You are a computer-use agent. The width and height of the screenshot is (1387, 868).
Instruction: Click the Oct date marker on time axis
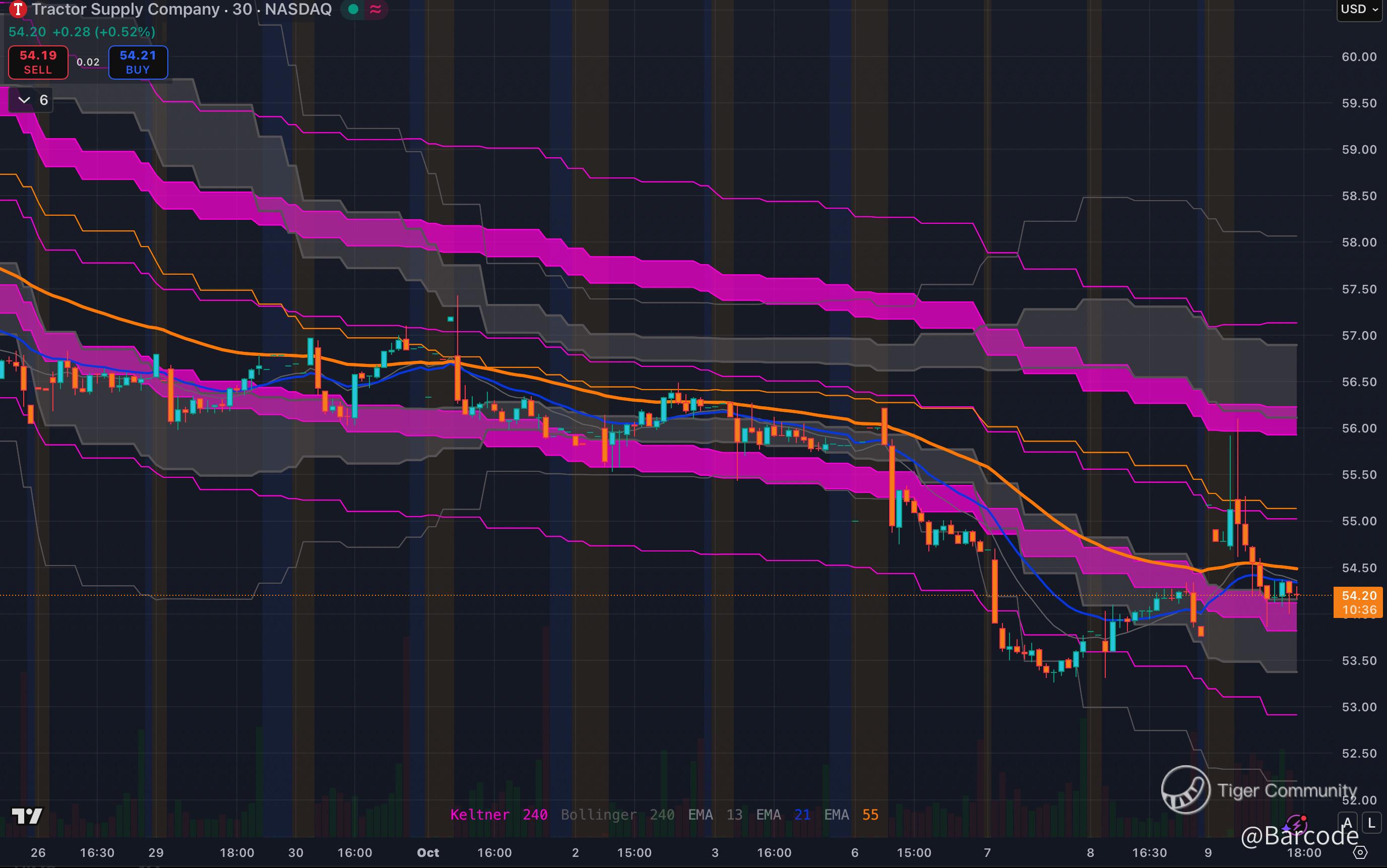point(428,852)
